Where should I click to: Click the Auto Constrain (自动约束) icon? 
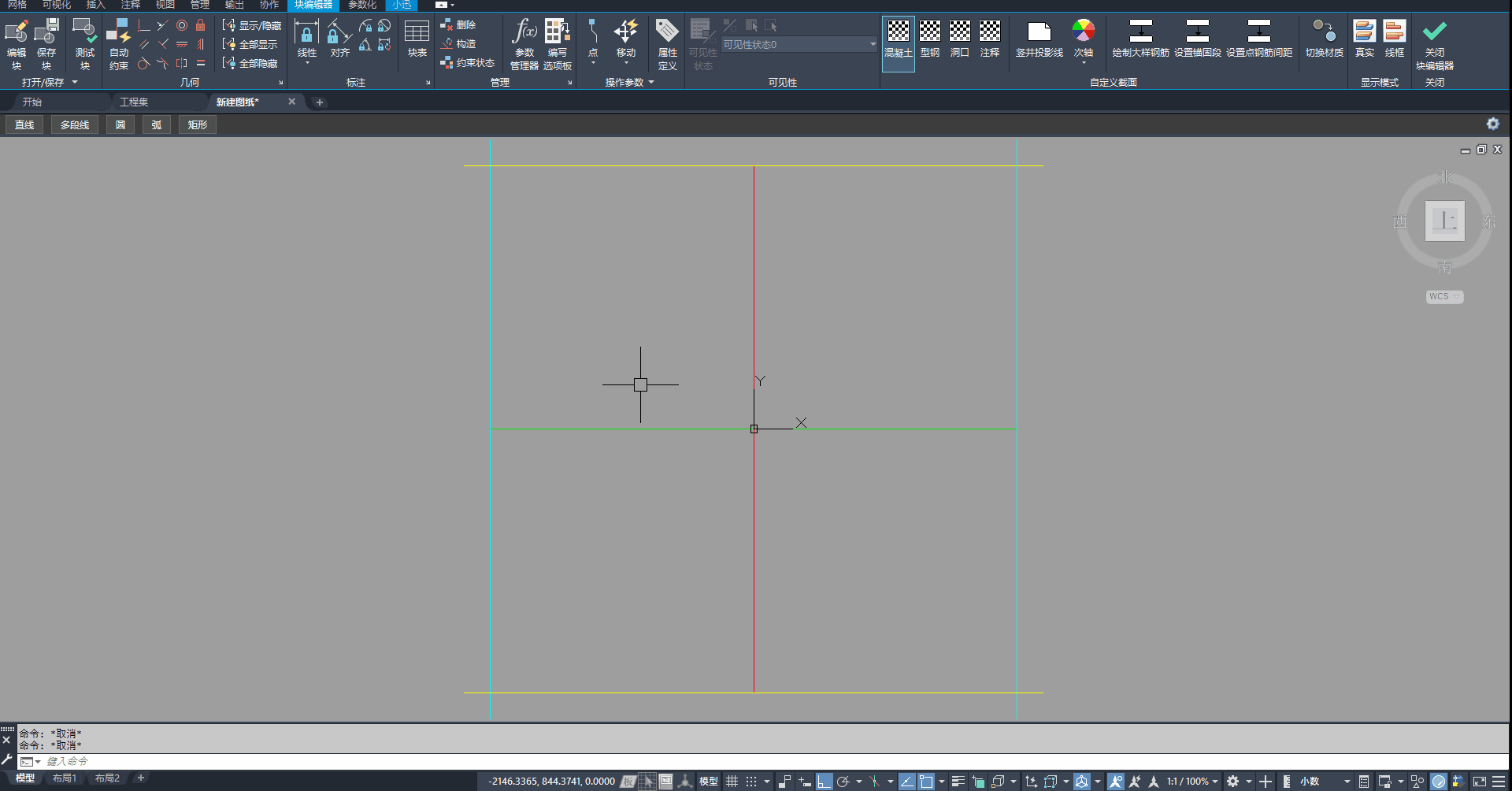coord(118,32)
